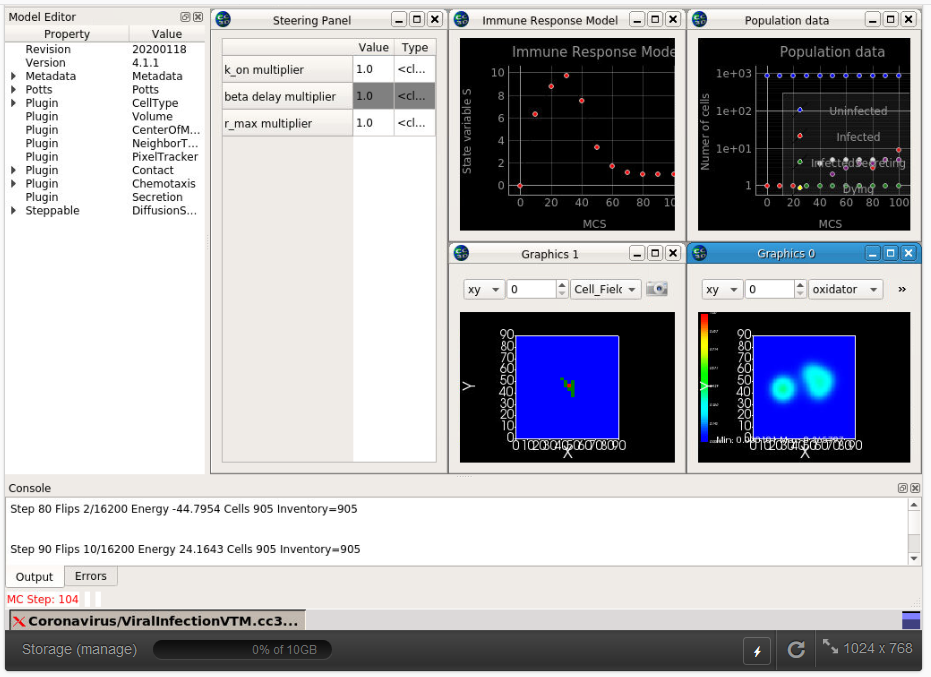The width and height of the screenshot is (931, 677).
Task: Click the refresh icon in bottom bar
Action: pos(796,650)
